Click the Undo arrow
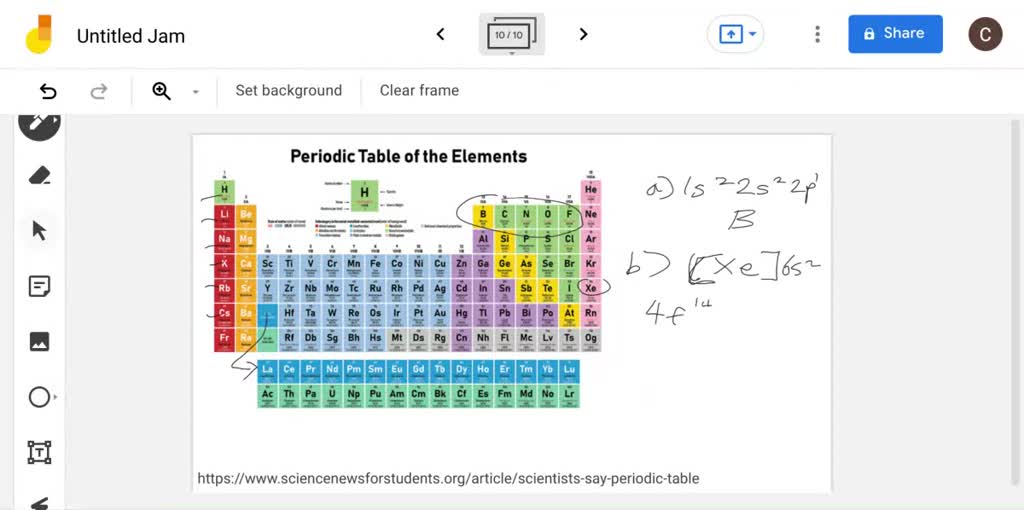 point(48,91)
